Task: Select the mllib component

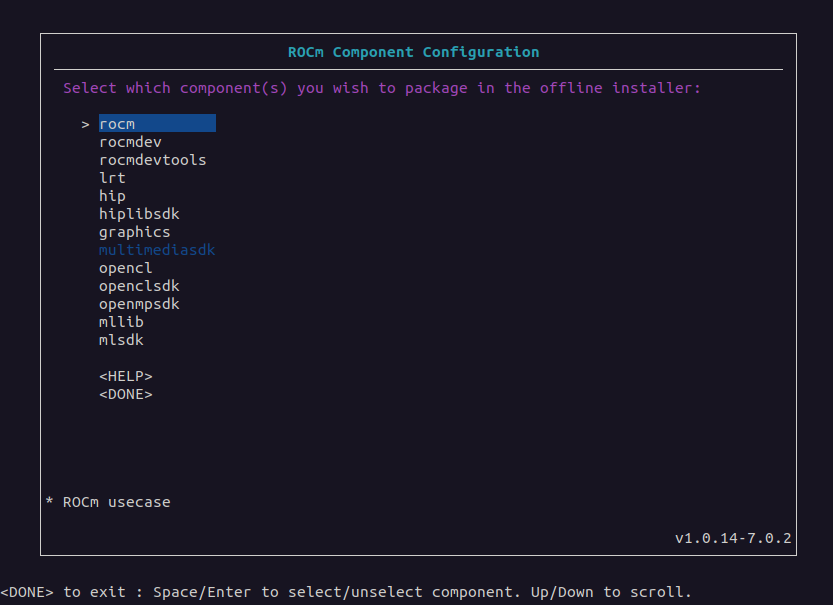Action: click(121, 322)
